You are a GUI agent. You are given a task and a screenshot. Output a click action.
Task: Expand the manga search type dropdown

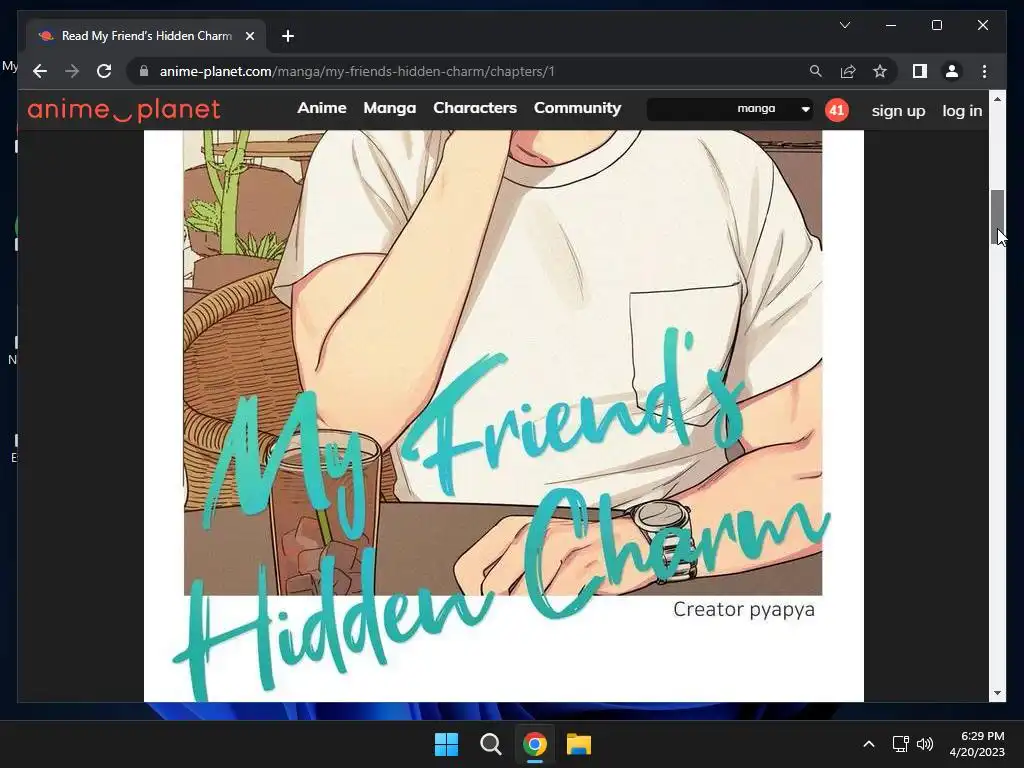click(x=773, y=109)
